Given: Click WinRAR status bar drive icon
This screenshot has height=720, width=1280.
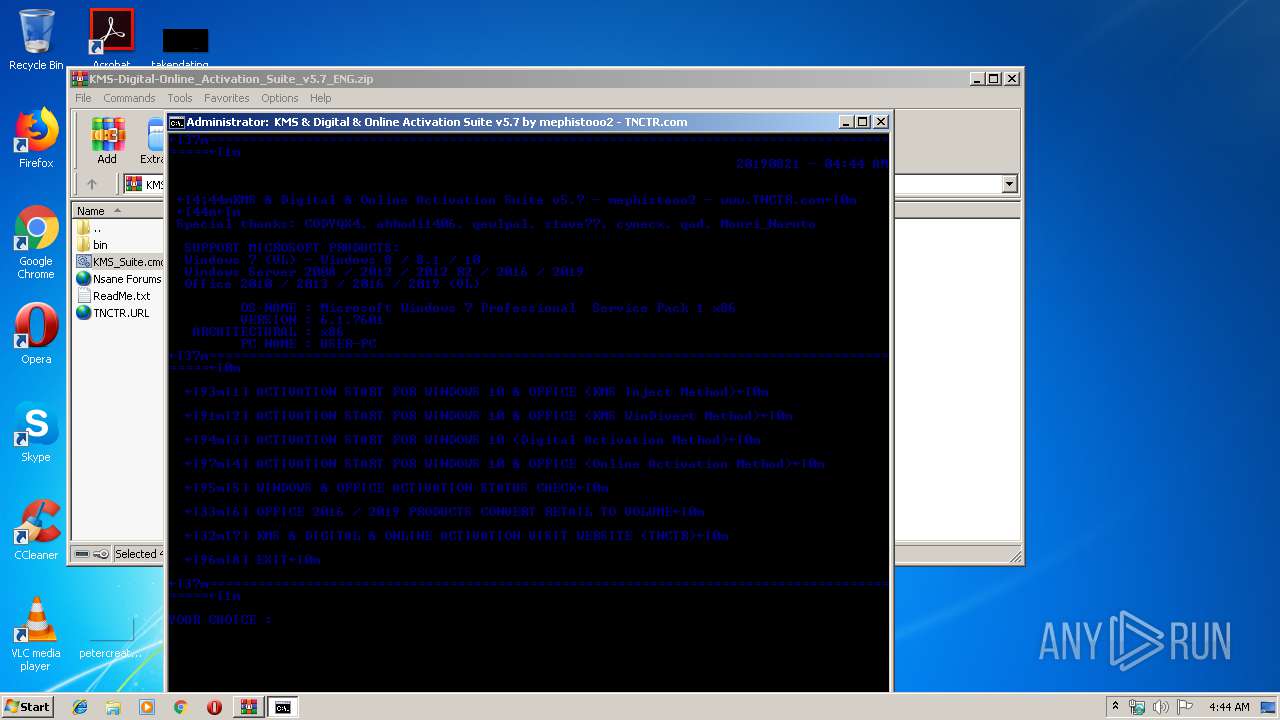Looking at the screenshot, I should (82, 554).
